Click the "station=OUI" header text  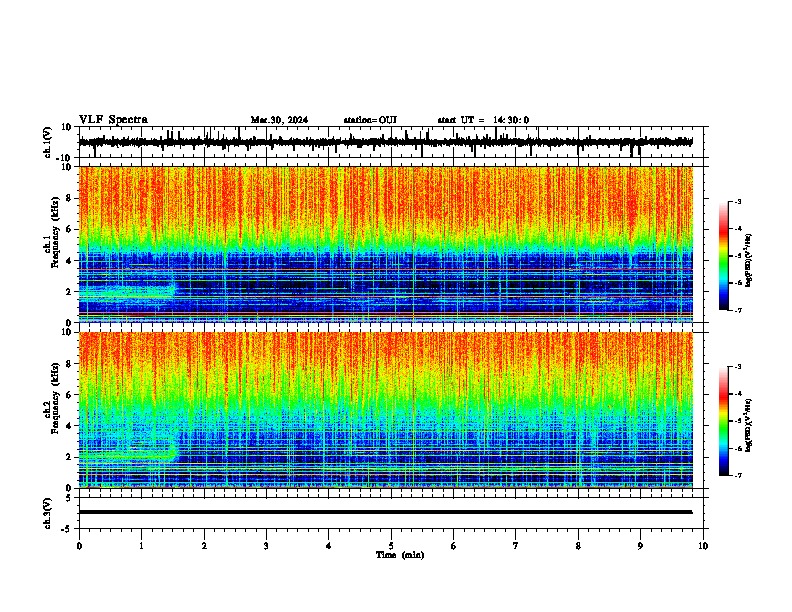(370, 120)
